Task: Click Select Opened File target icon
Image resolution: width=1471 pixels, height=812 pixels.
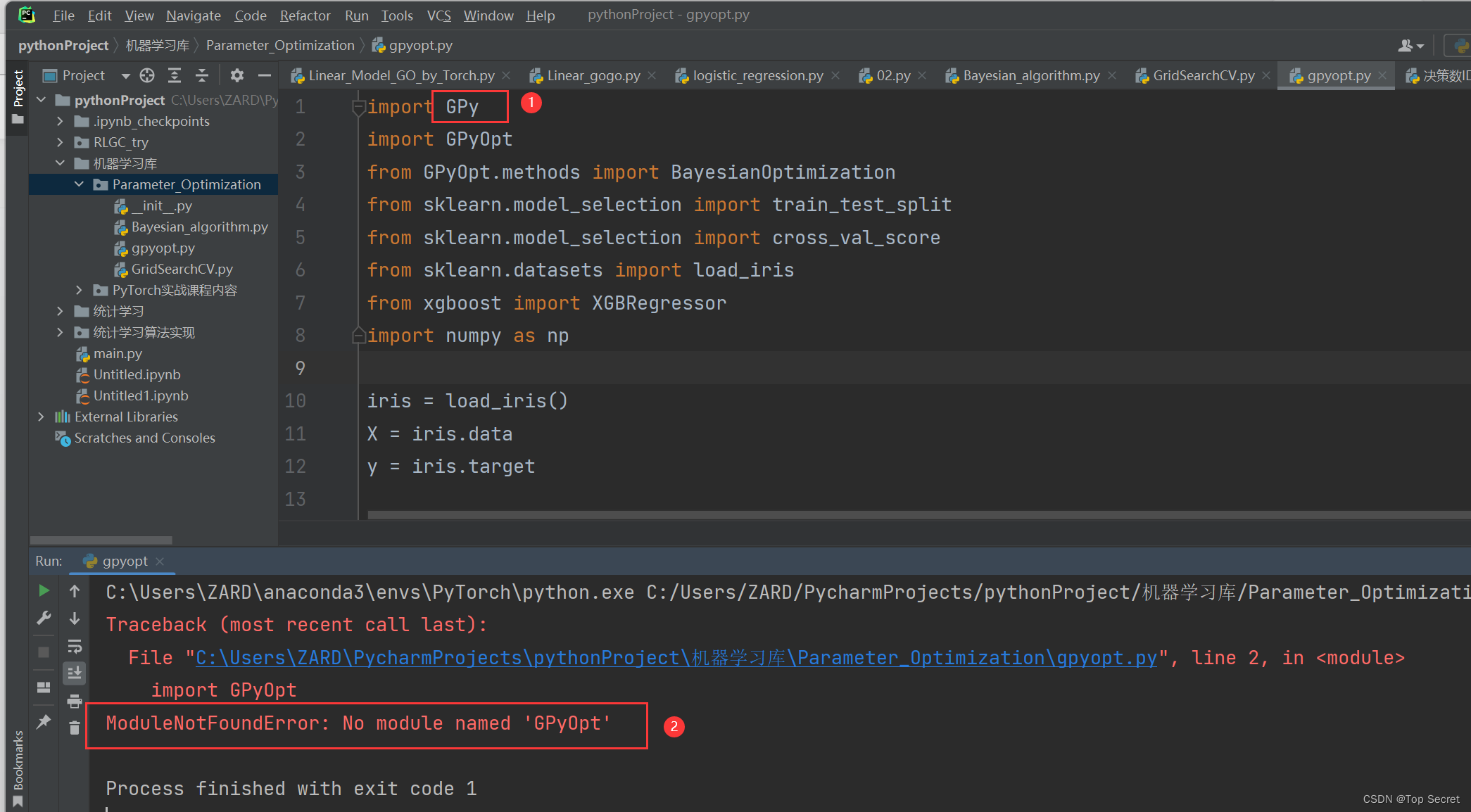Action: pos(147,75)
